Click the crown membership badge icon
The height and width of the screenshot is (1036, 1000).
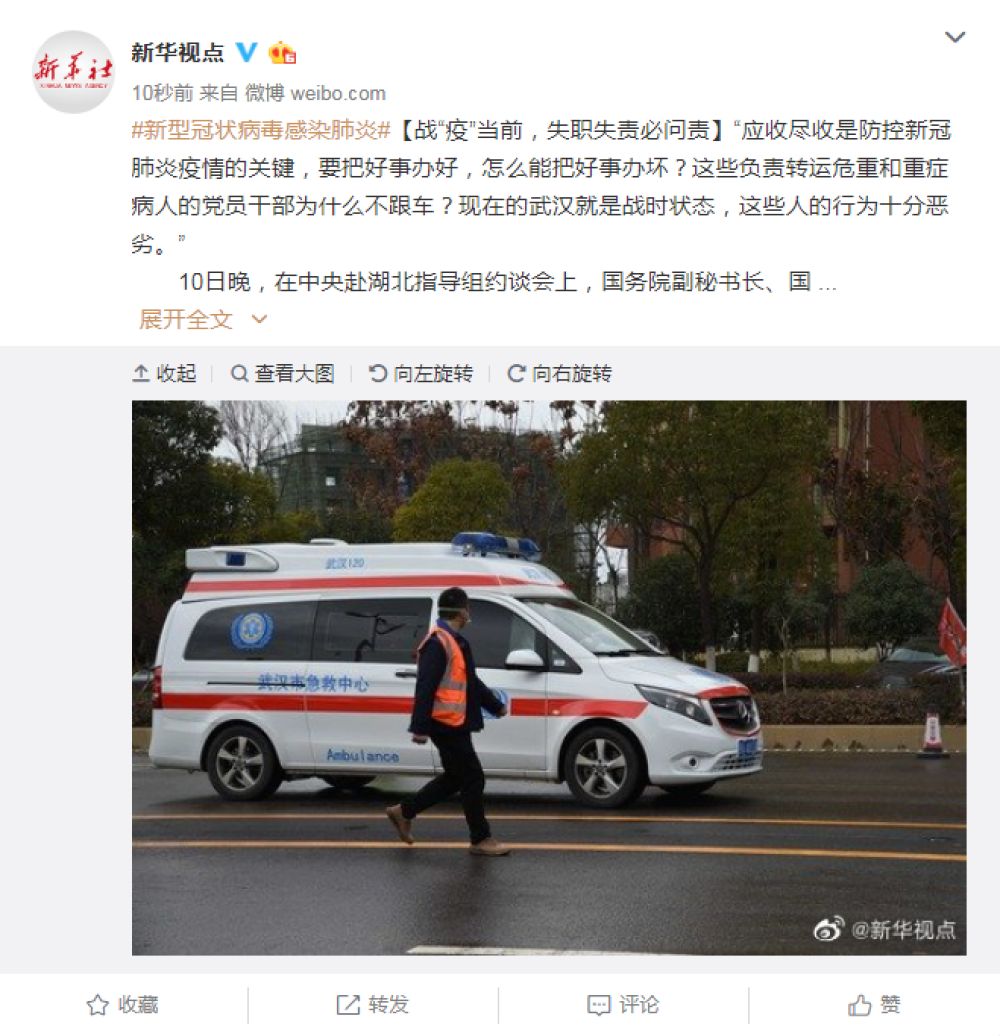(282, 52)
